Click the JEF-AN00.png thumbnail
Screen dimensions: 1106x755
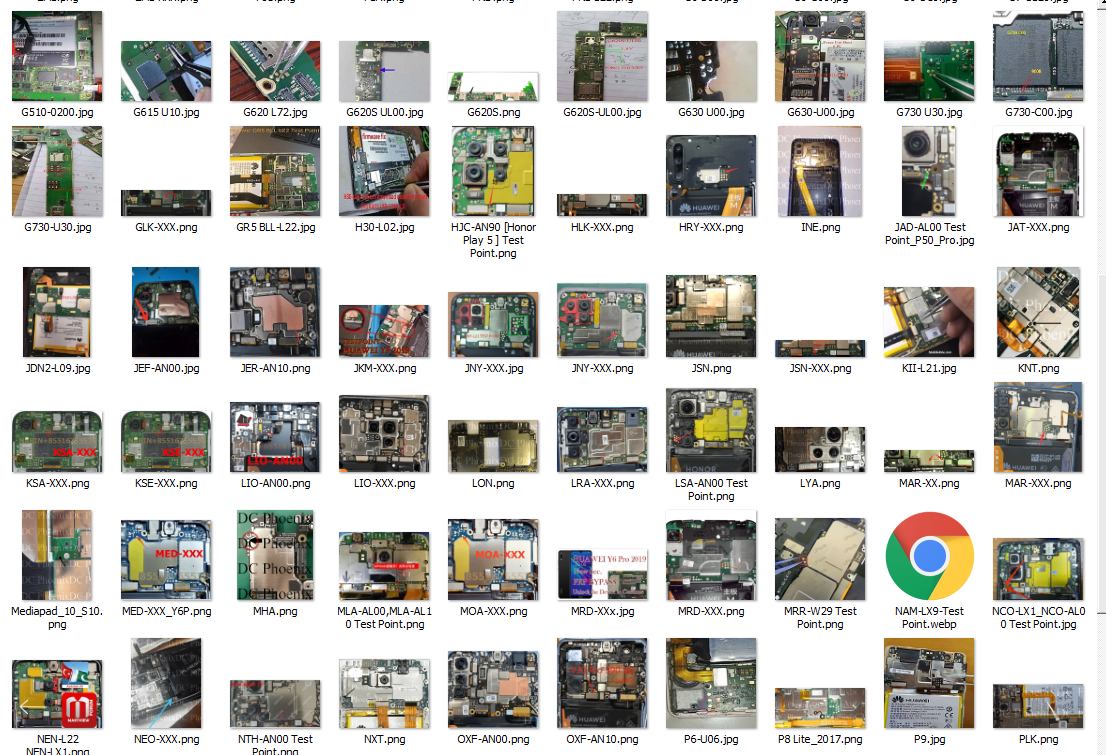click(x=166, y=312)
